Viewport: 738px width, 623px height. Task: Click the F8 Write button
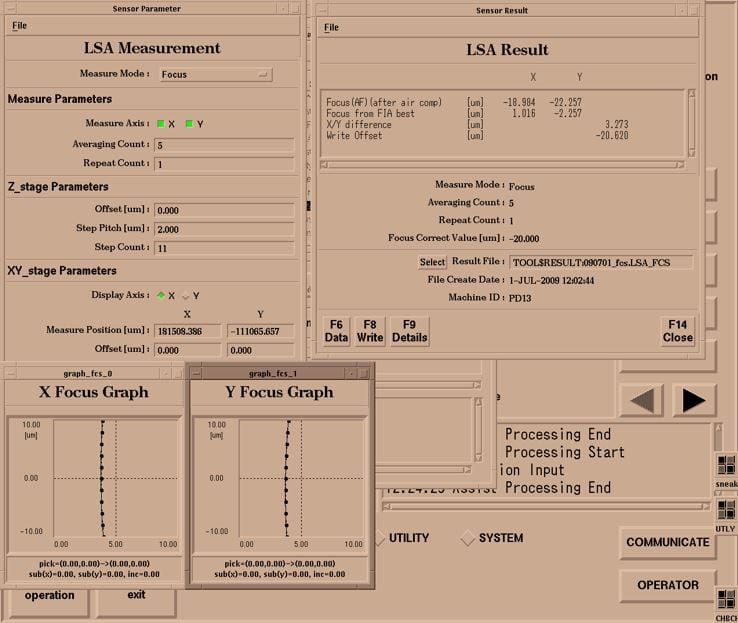click(370, 331)
